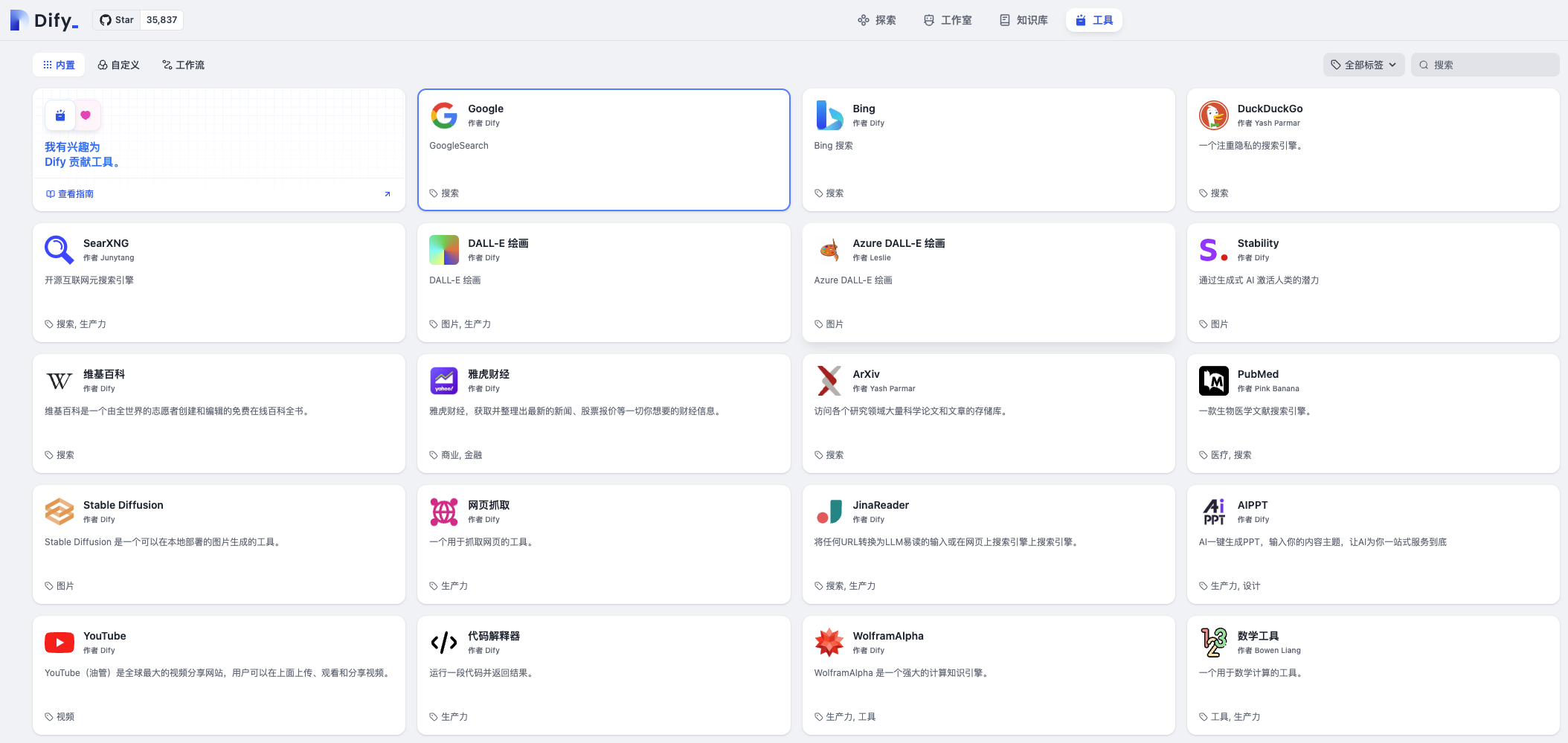Viewport: 1568px width, 743px height.
Task: Click the YouTube play icon
Action: coord(60,643)
